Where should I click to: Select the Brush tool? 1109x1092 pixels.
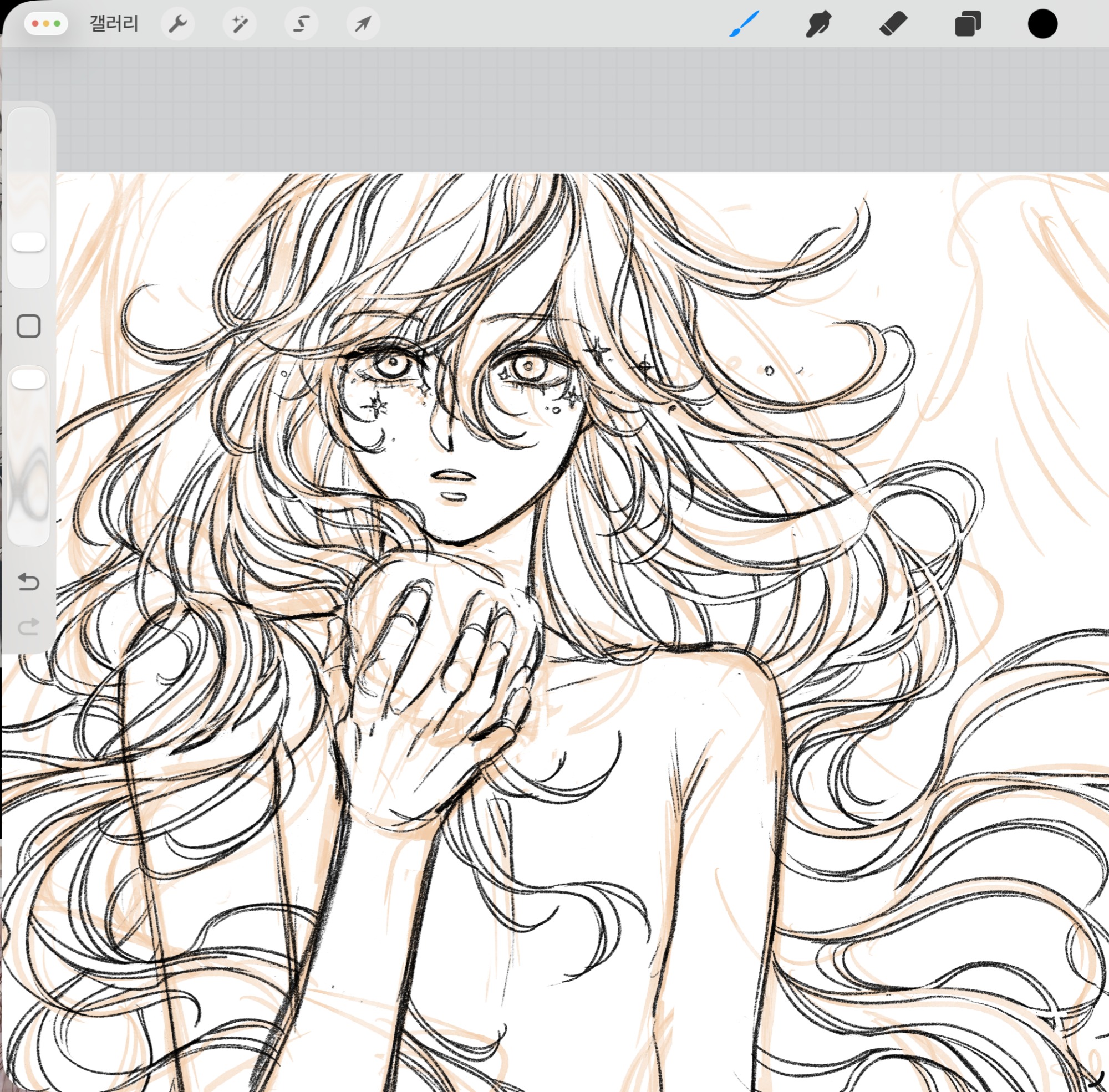point(744,24)
